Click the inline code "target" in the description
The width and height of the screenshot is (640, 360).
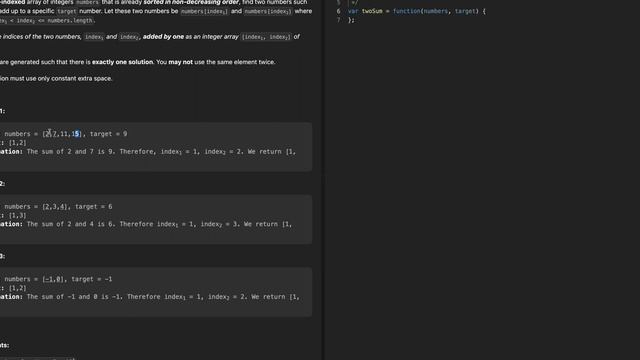pos(67,11)
